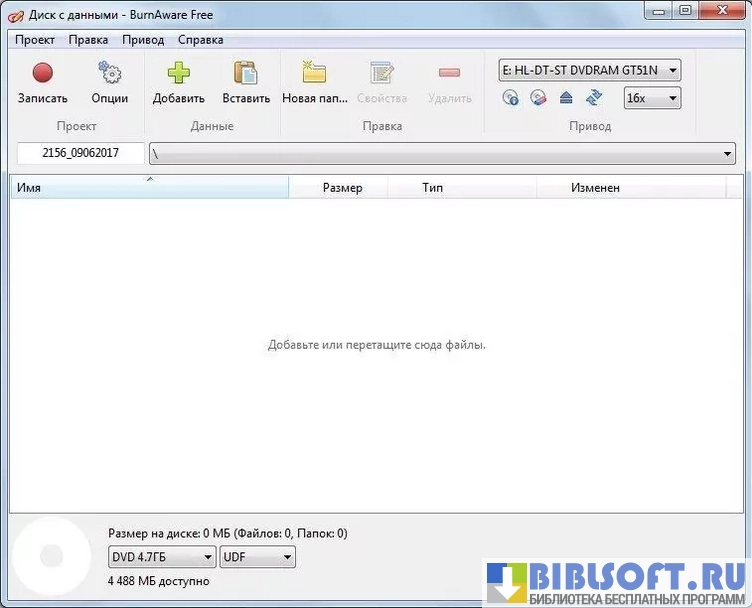Click the disc label field 2156_09062017
The height and width of the screenshot is (608, 752).
click(80, 154)
